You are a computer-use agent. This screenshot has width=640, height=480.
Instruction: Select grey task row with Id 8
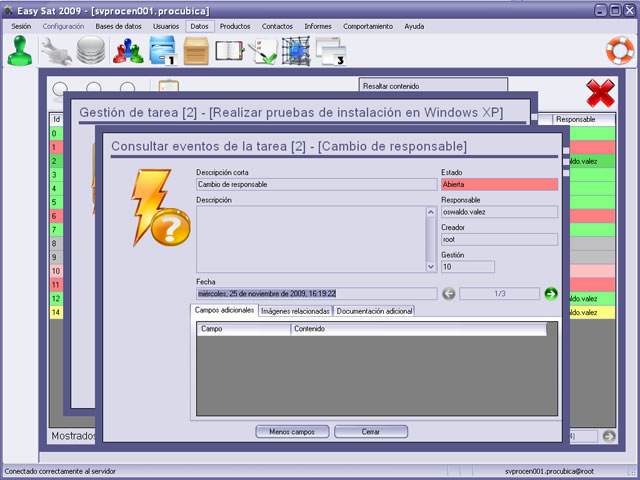pos(56,244)
